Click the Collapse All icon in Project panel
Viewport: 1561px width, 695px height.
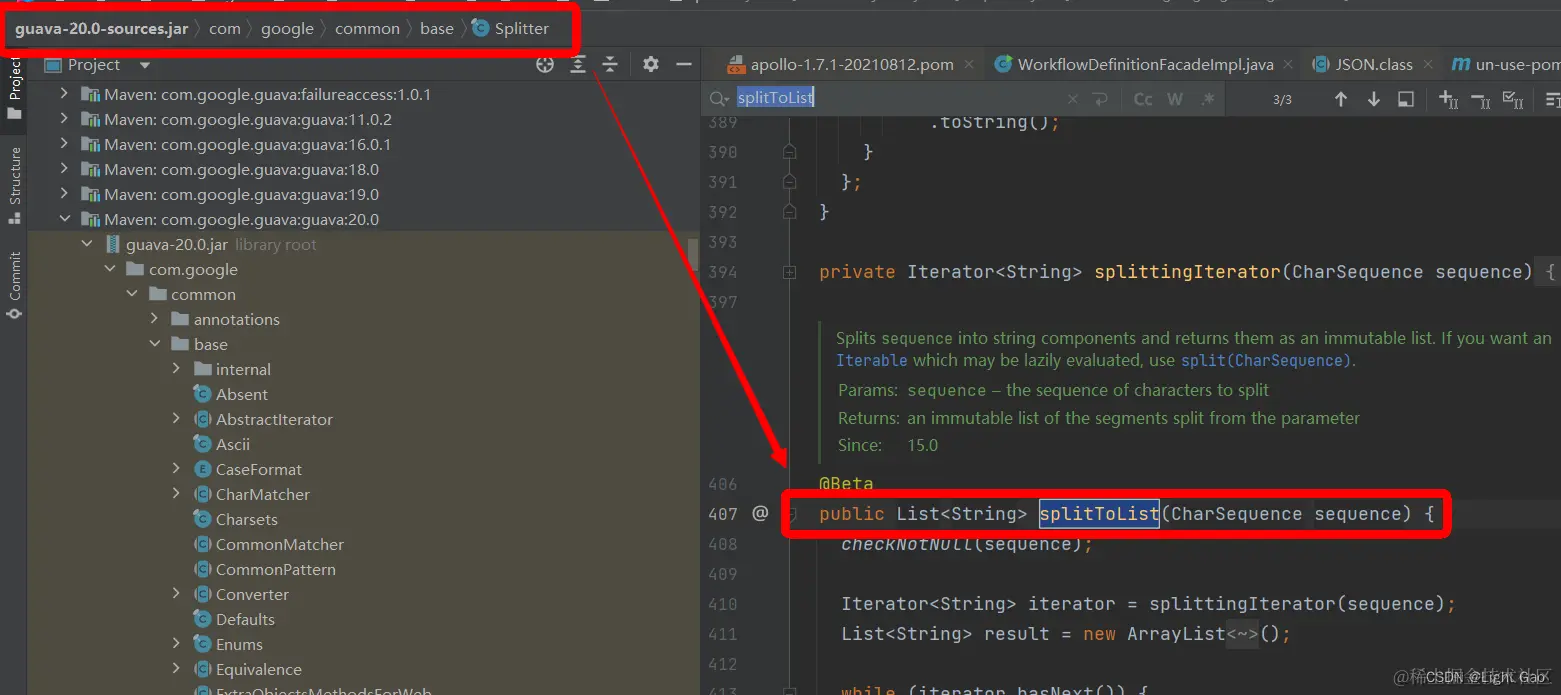(x=610, y=65)
